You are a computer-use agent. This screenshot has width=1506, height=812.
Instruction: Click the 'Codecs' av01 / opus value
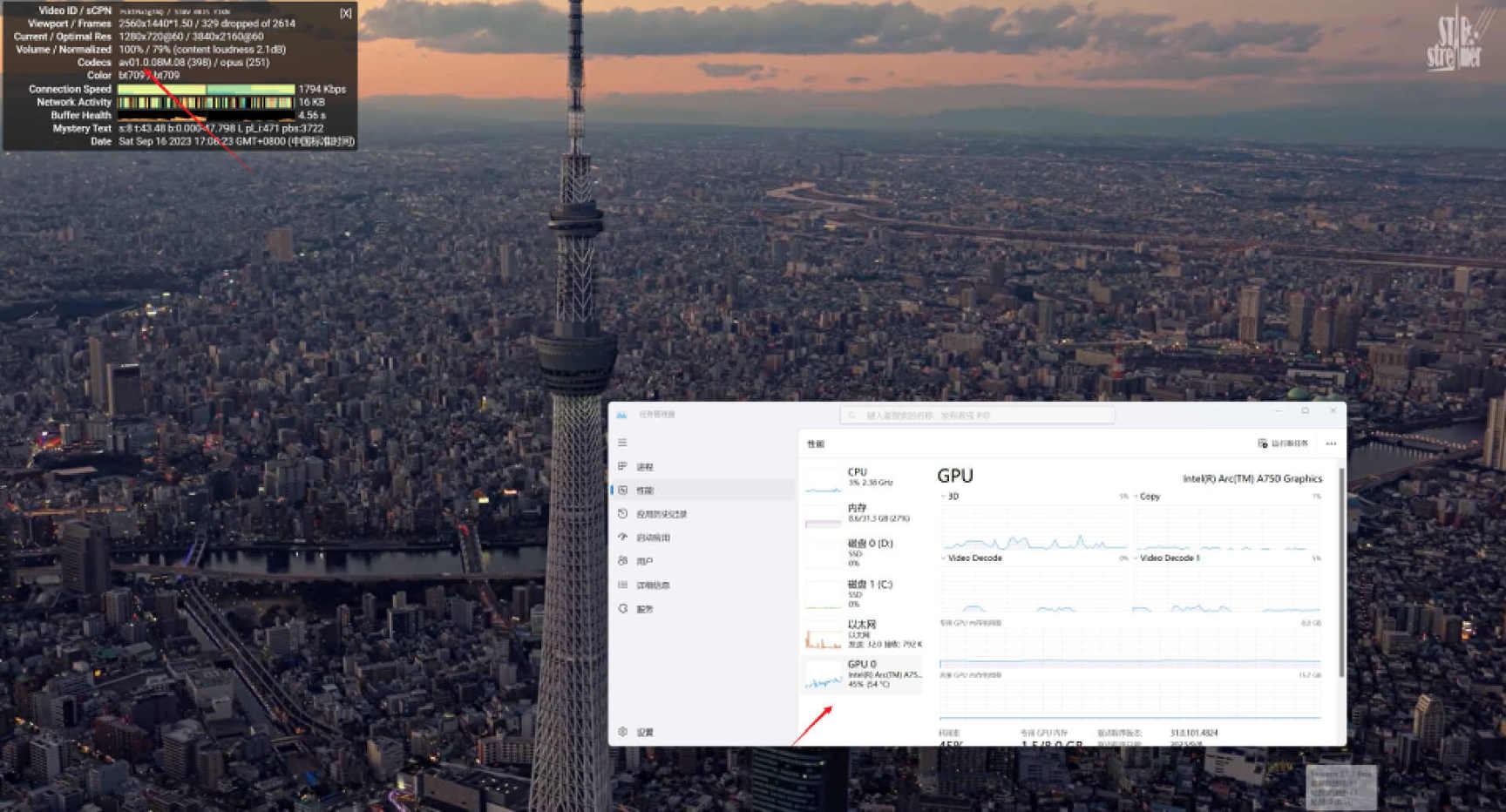click(194, 63)
